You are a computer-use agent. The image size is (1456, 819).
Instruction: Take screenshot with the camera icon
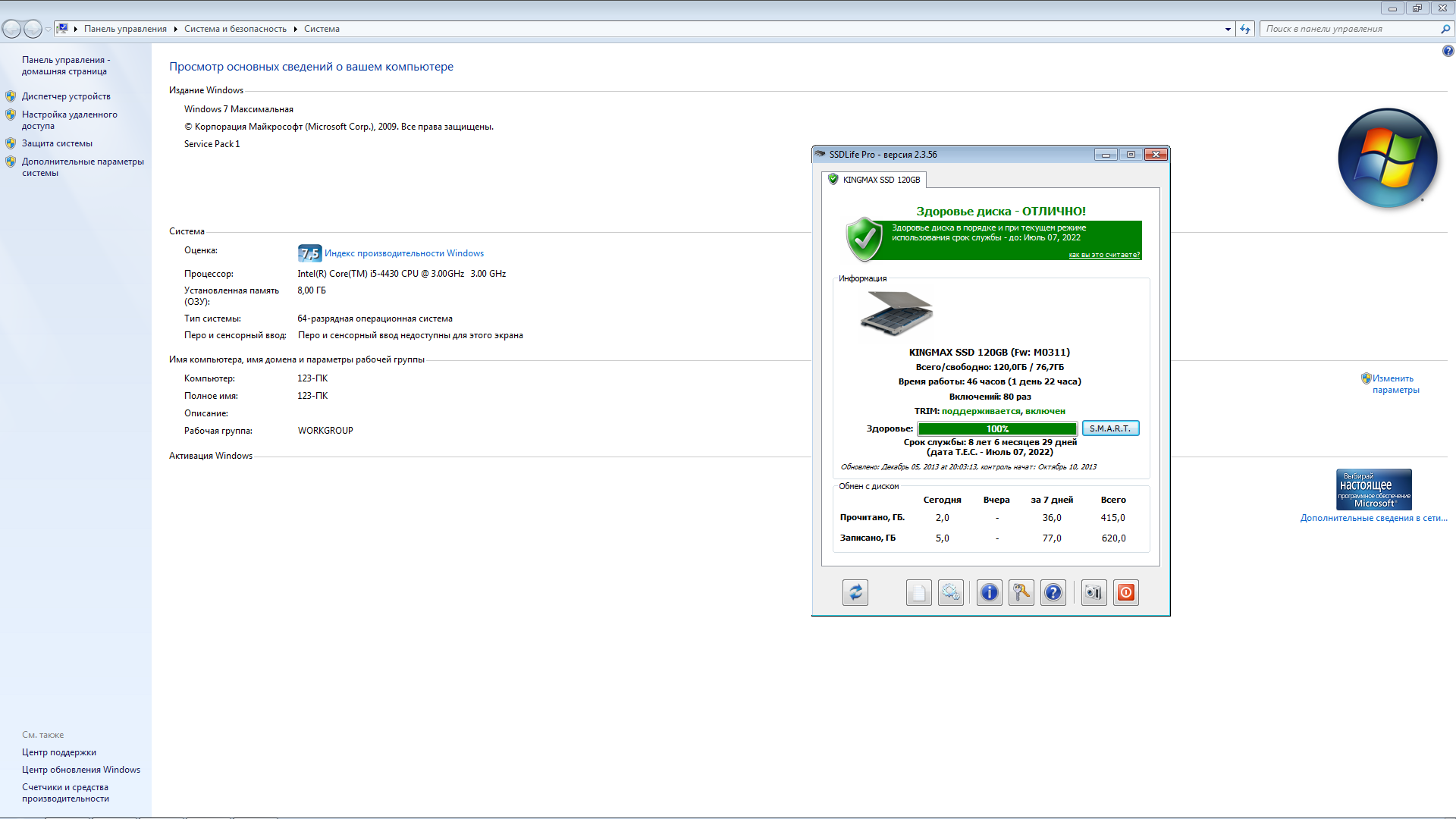[1093, 592]
